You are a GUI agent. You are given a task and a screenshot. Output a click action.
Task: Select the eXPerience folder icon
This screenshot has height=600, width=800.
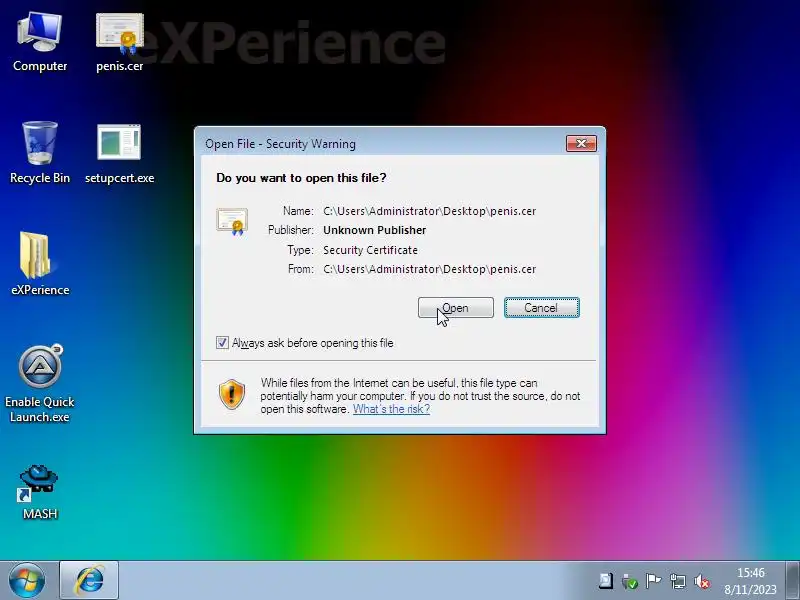40,264
